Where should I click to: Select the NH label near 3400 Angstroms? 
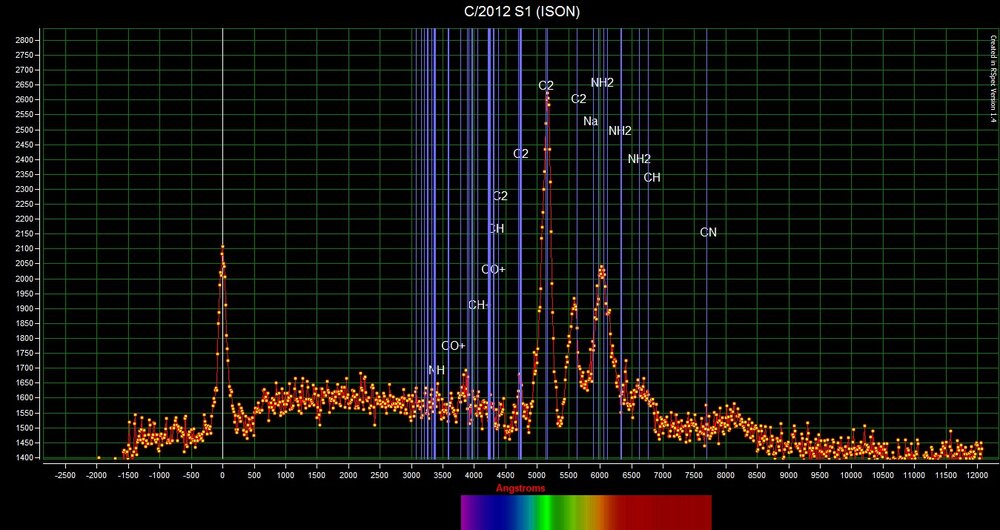tap(436, 370)
